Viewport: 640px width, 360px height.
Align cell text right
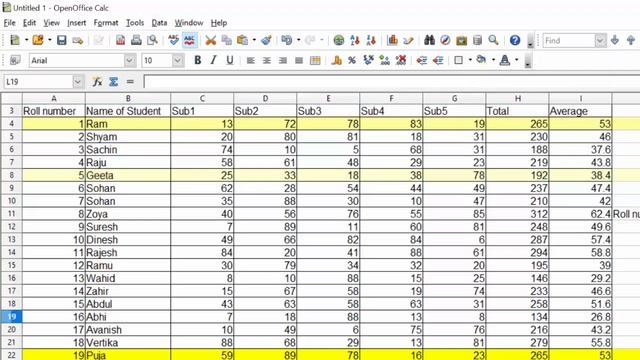(282, 60)
